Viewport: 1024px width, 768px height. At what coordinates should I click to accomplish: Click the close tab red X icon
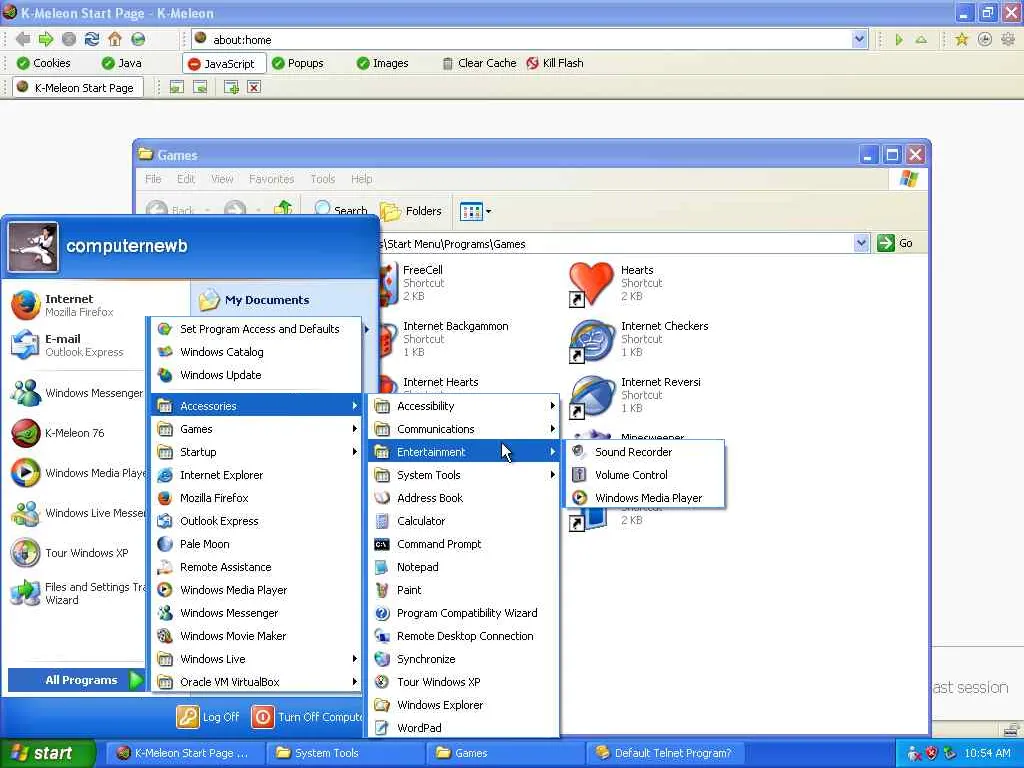254,87
